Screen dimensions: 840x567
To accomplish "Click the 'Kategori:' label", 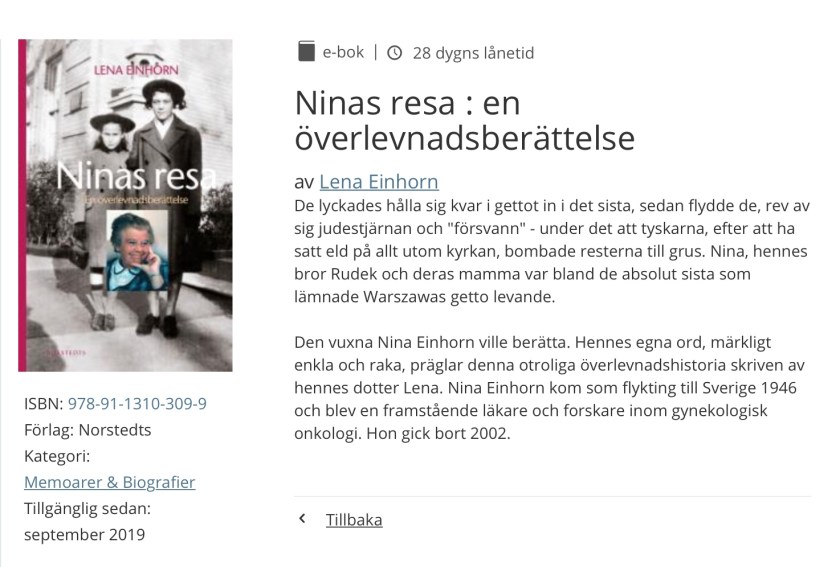I will pos(57,456).
